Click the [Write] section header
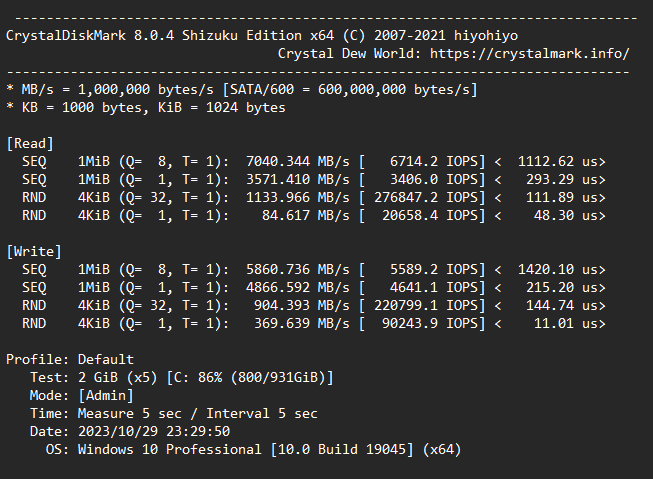The height and width of the screenshot is (479, 653). [x=34, y=252]
